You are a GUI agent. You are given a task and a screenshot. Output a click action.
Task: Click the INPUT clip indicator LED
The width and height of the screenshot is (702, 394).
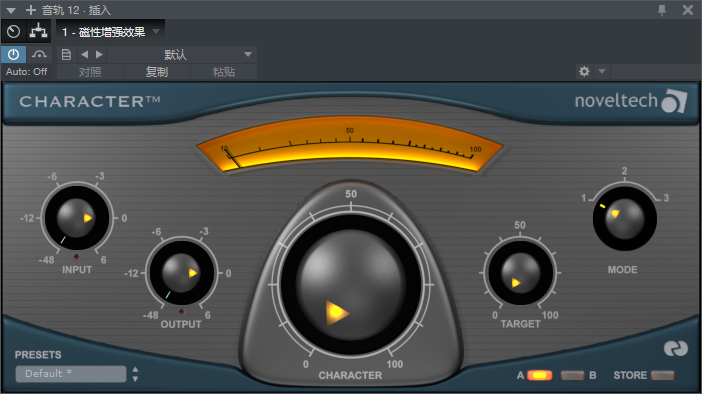[77, 257]
